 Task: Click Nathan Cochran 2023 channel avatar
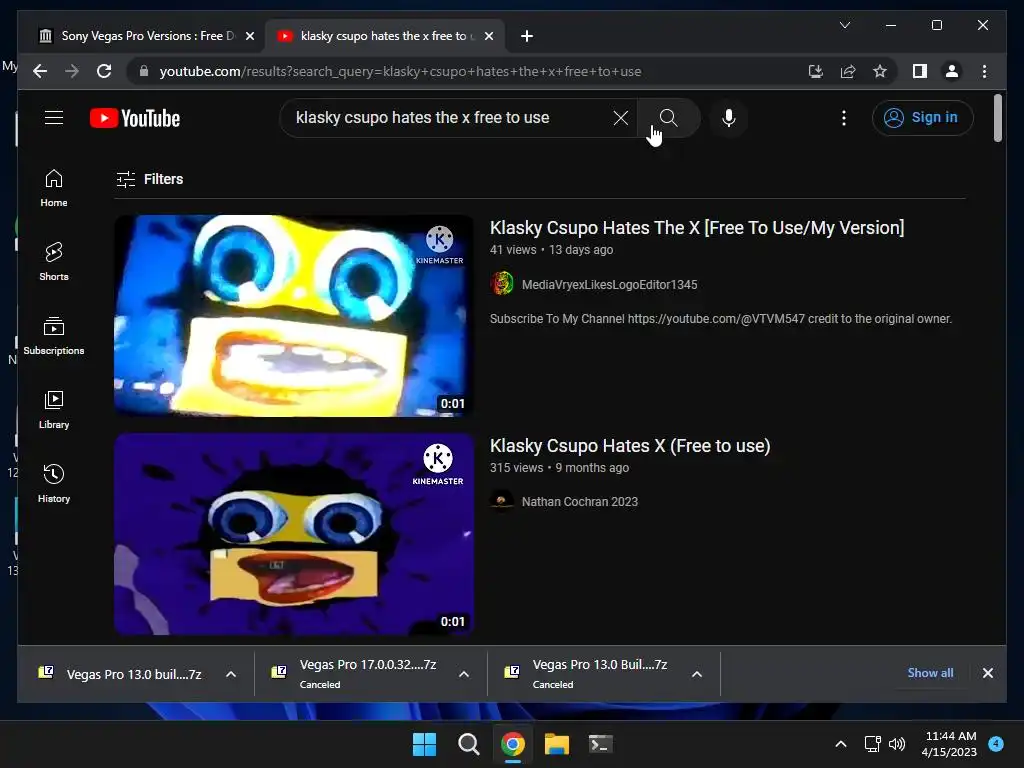click(502, 501)
